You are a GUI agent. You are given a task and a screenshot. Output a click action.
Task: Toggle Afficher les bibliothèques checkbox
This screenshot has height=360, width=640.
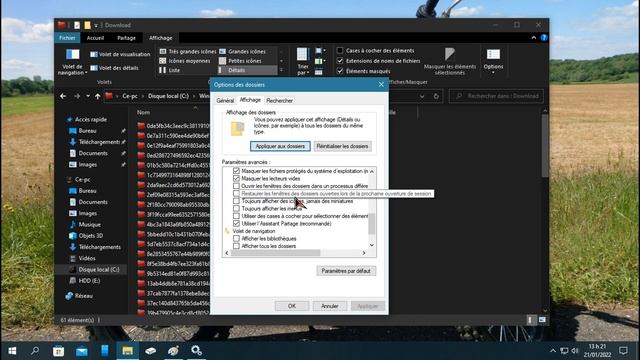[x=236, y=238]
